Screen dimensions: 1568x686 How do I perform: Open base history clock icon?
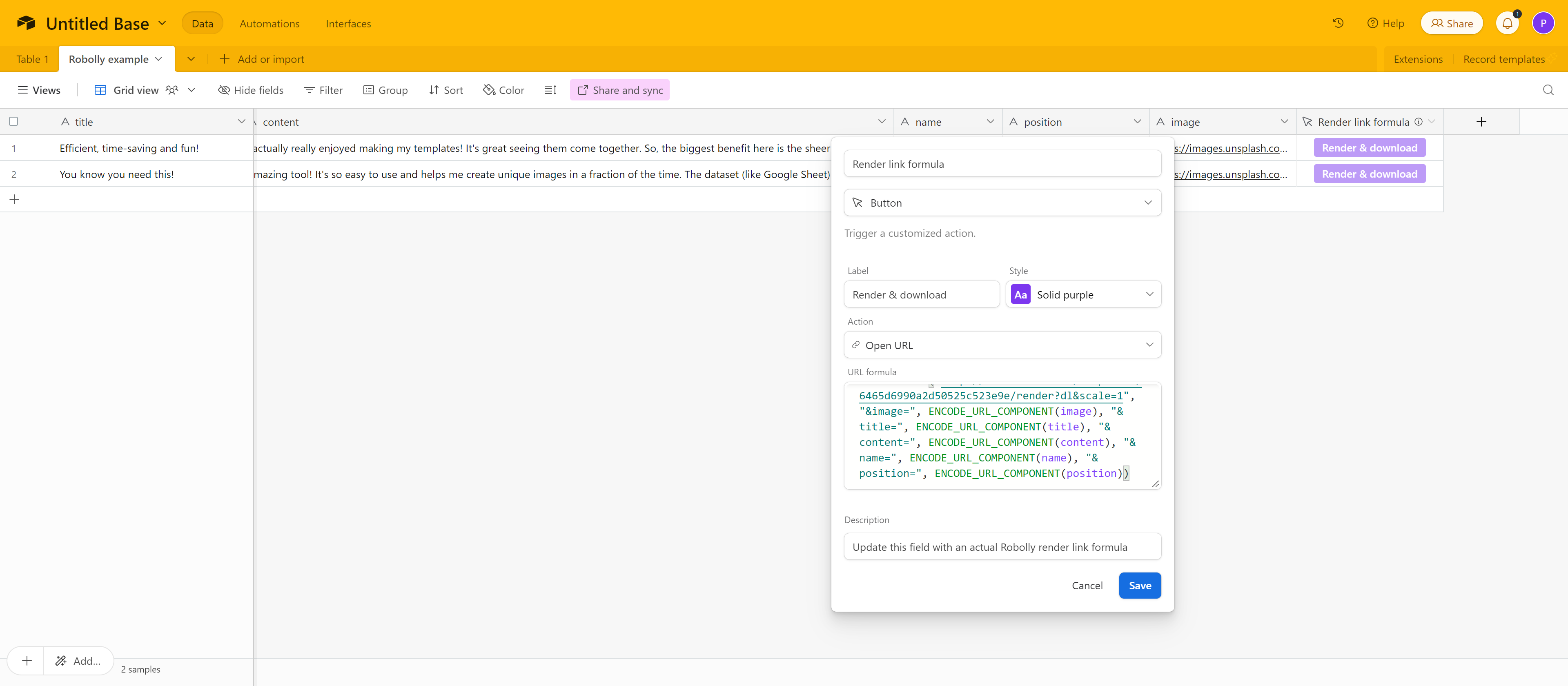pyautogui.click(x=1338, y=23)
